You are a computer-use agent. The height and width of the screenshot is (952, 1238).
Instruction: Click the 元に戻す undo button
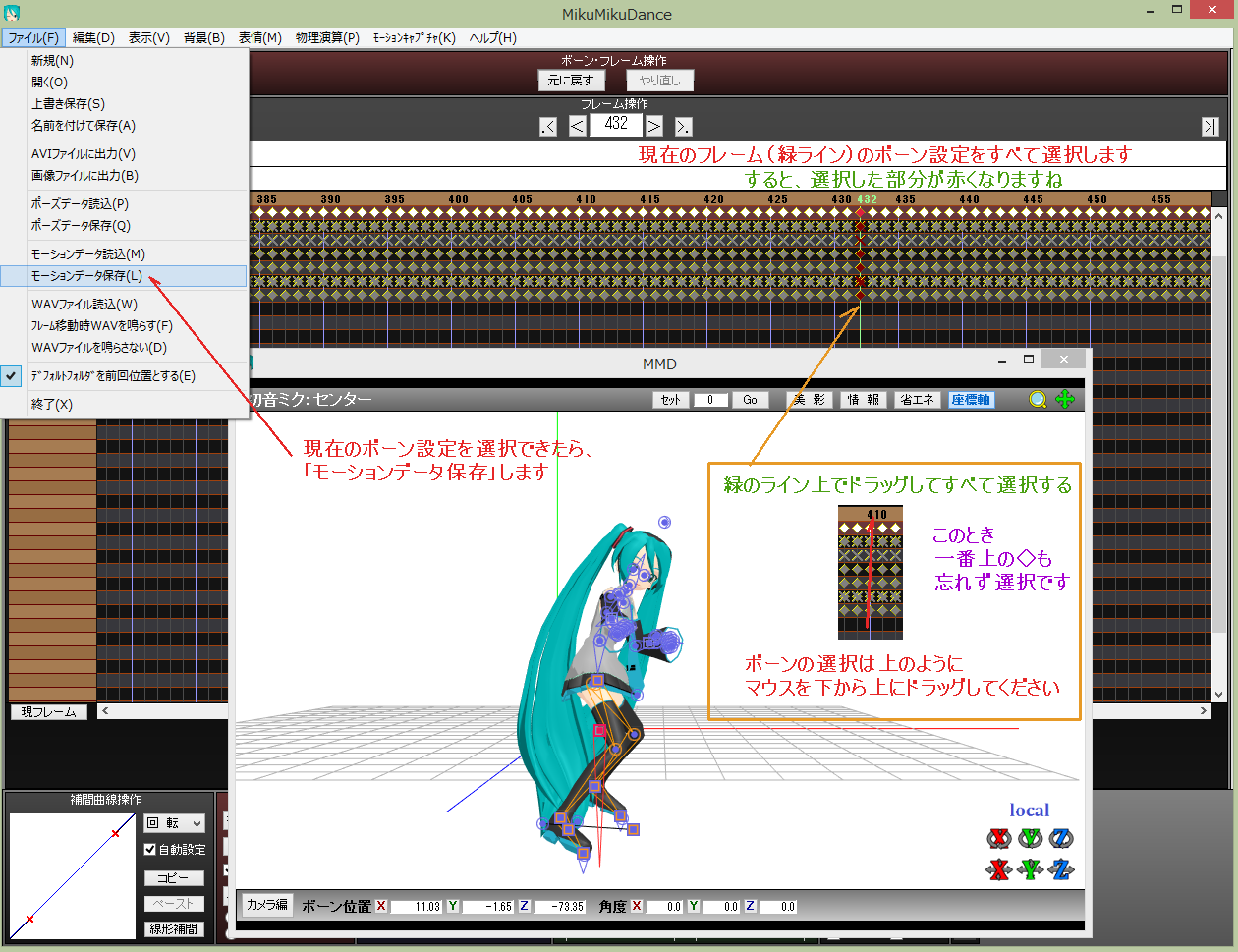(571, 81)
